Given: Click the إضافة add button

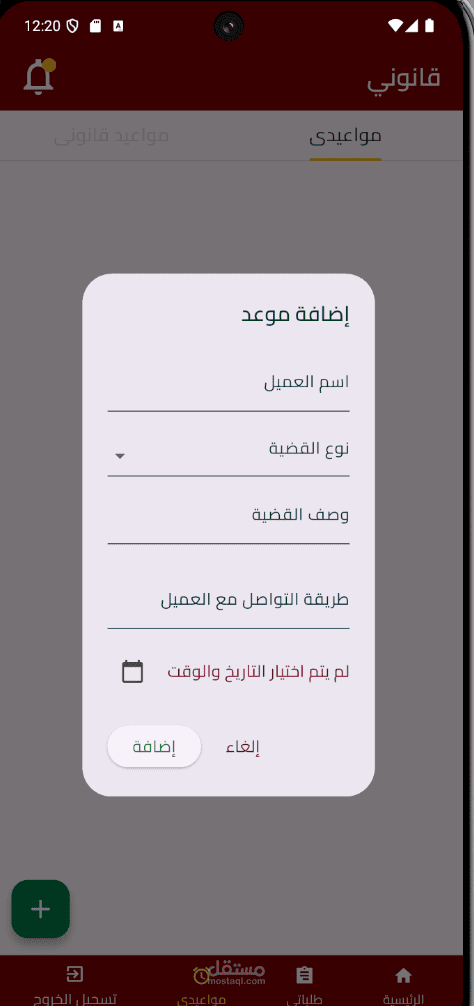Looking at the screenshot, I should coord(154,747).
